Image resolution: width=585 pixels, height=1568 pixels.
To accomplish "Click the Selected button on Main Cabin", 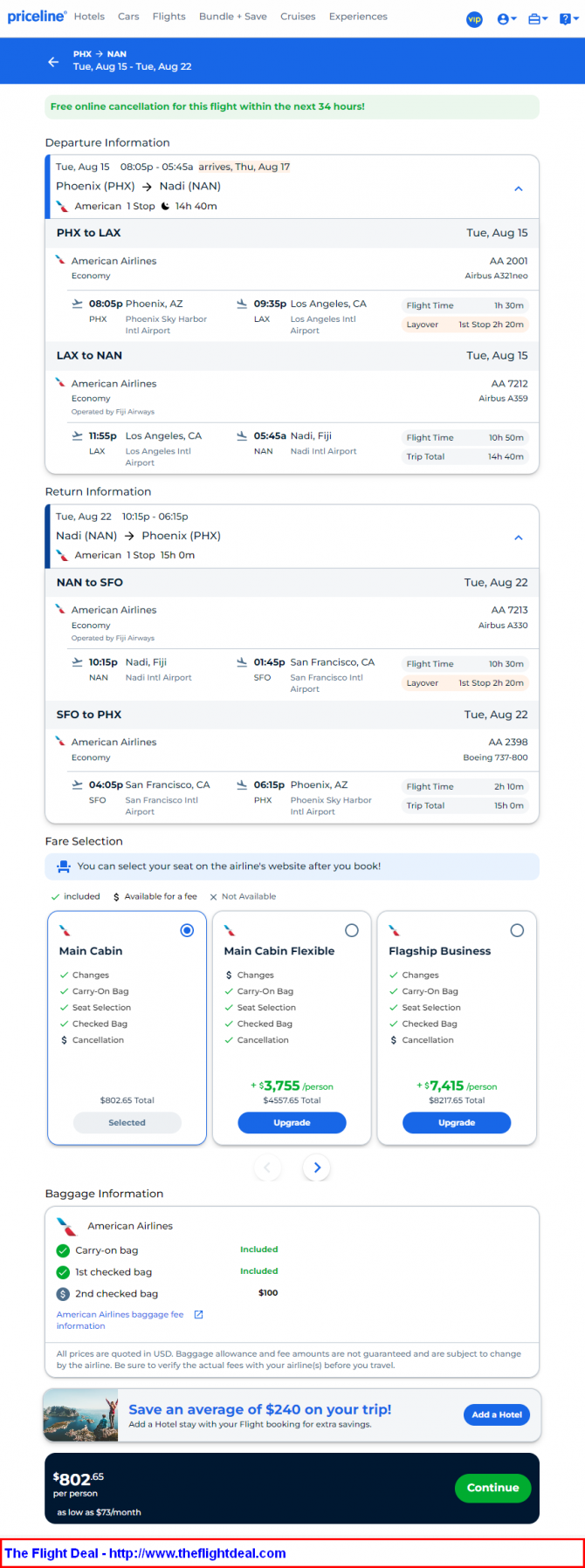I will (127, 1123).
